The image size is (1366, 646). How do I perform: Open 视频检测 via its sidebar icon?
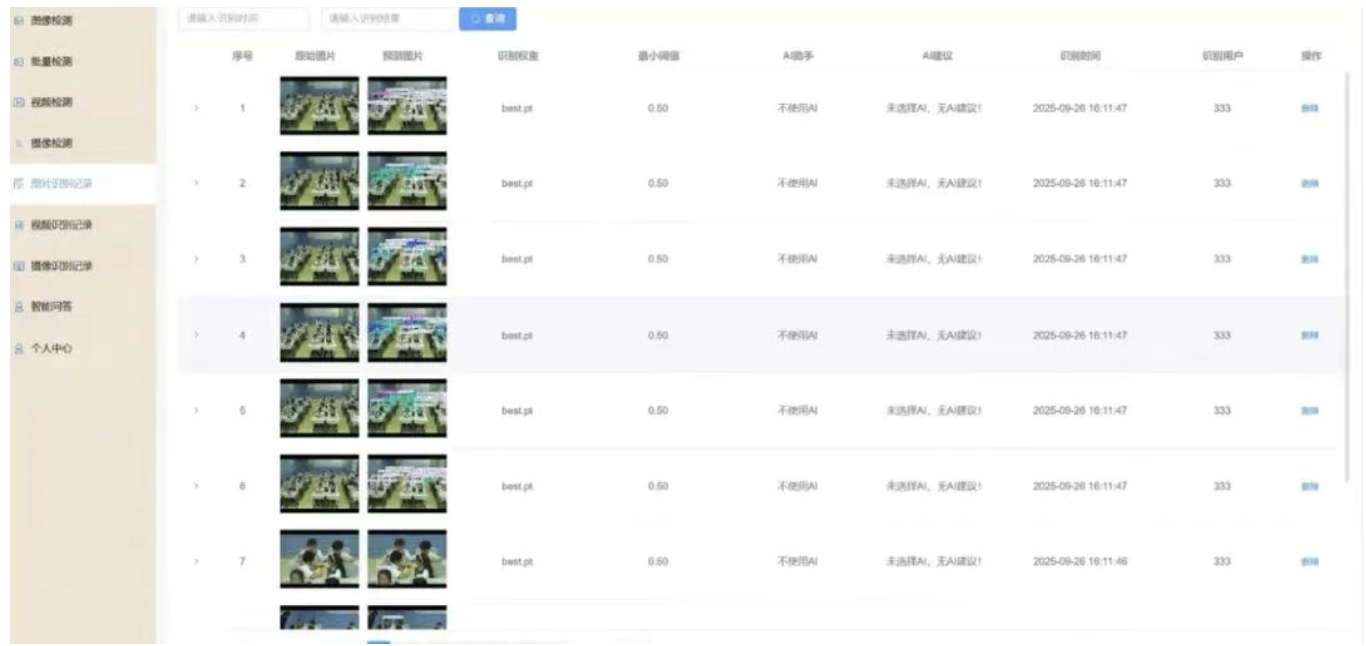click(19, 103)
